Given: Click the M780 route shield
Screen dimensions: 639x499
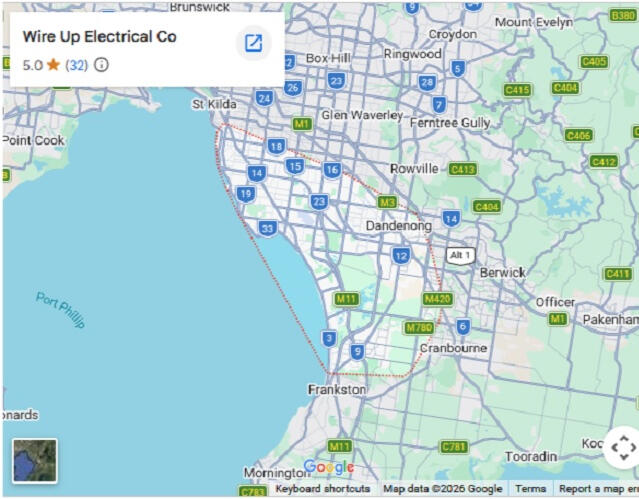Looking at the screenshot, I should pos(418,327).
